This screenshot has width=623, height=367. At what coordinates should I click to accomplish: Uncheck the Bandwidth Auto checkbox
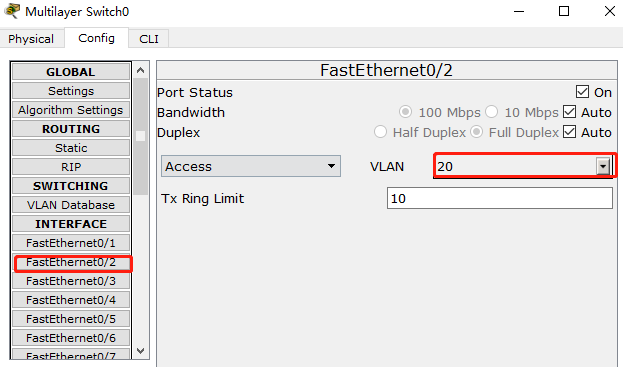569,112
